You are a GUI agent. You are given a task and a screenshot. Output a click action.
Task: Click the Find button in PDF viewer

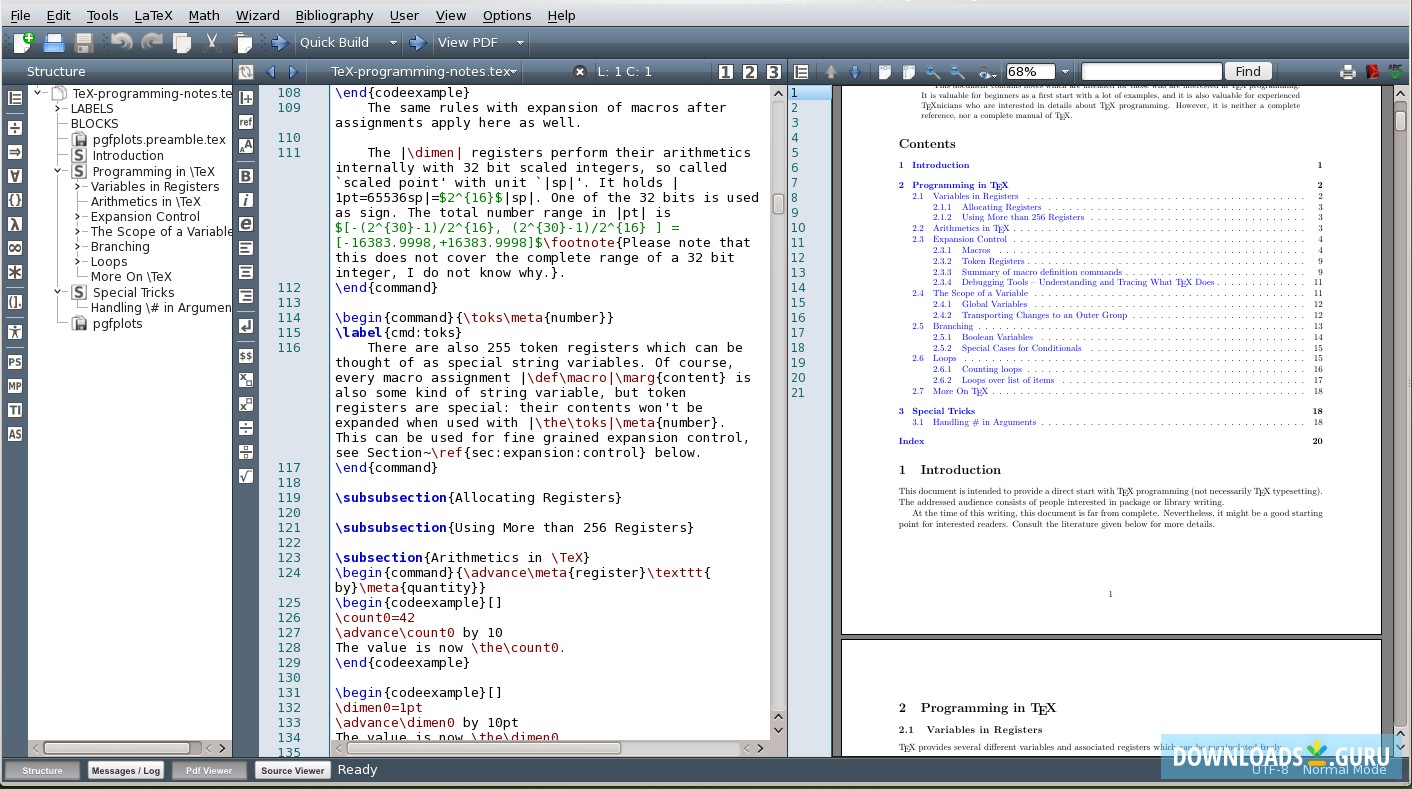[1248, 71]
